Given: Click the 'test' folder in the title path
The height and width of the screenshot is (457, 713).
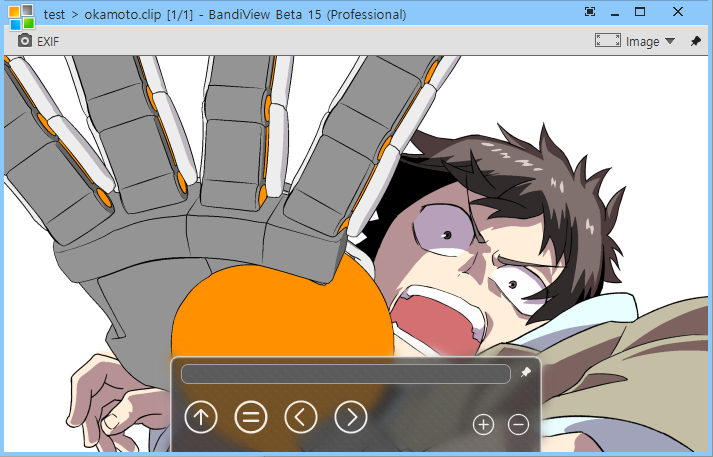Looking at the screenshot, I should [55, 15].
